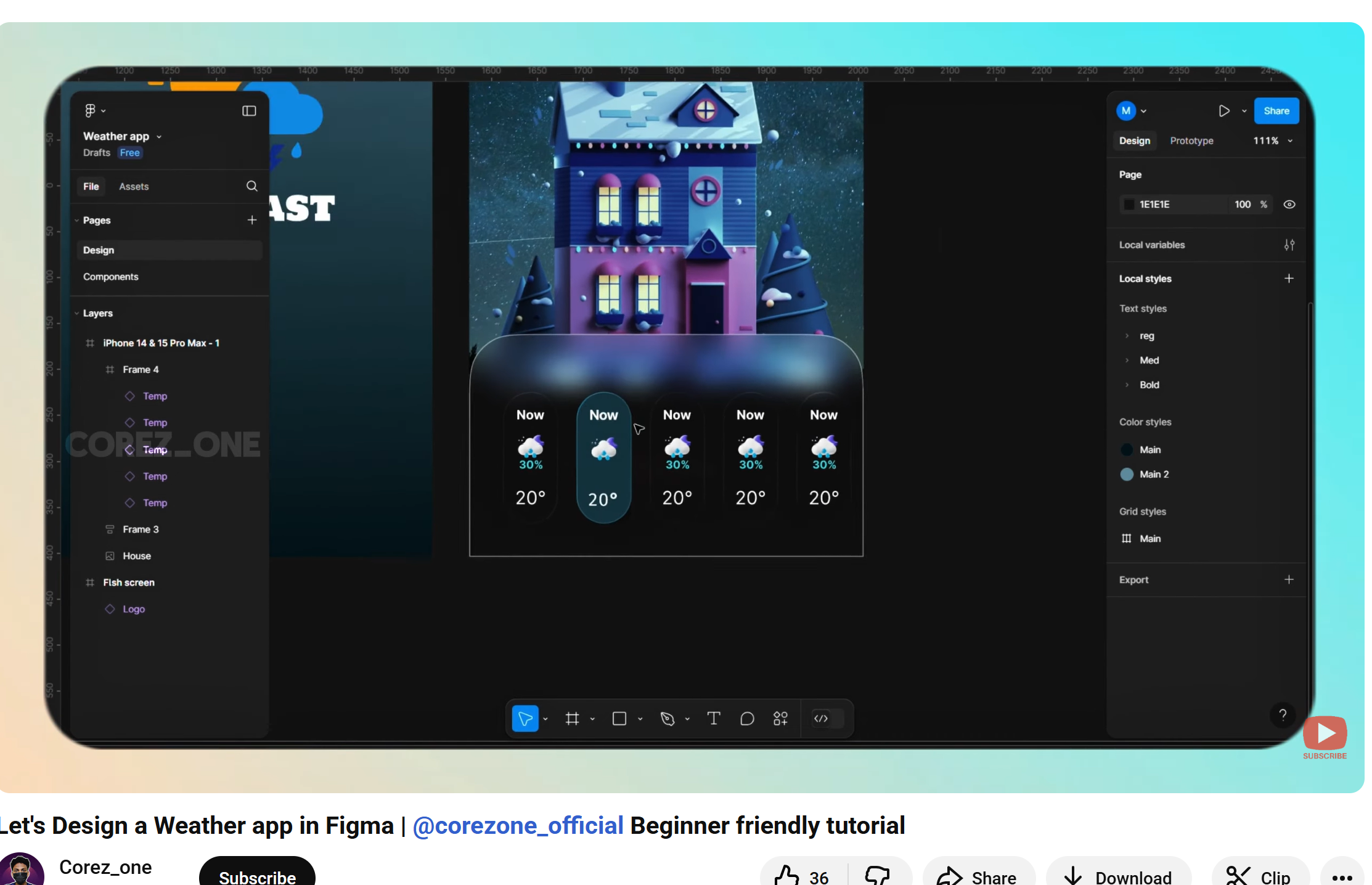Select the Rectangle shape tool
Screen dimensions: 1372x885
click(x=619, y=719)
